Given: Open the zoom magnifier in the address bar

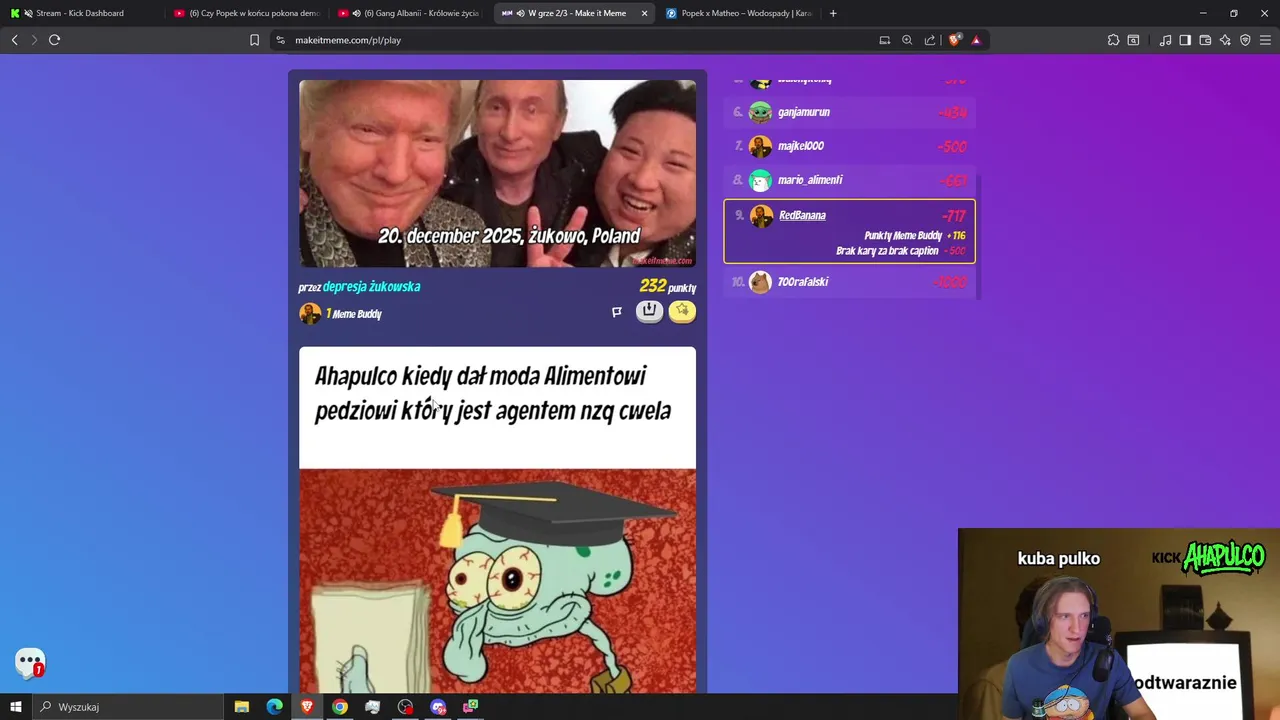Looking at the screenshot, I should [907, 40].
